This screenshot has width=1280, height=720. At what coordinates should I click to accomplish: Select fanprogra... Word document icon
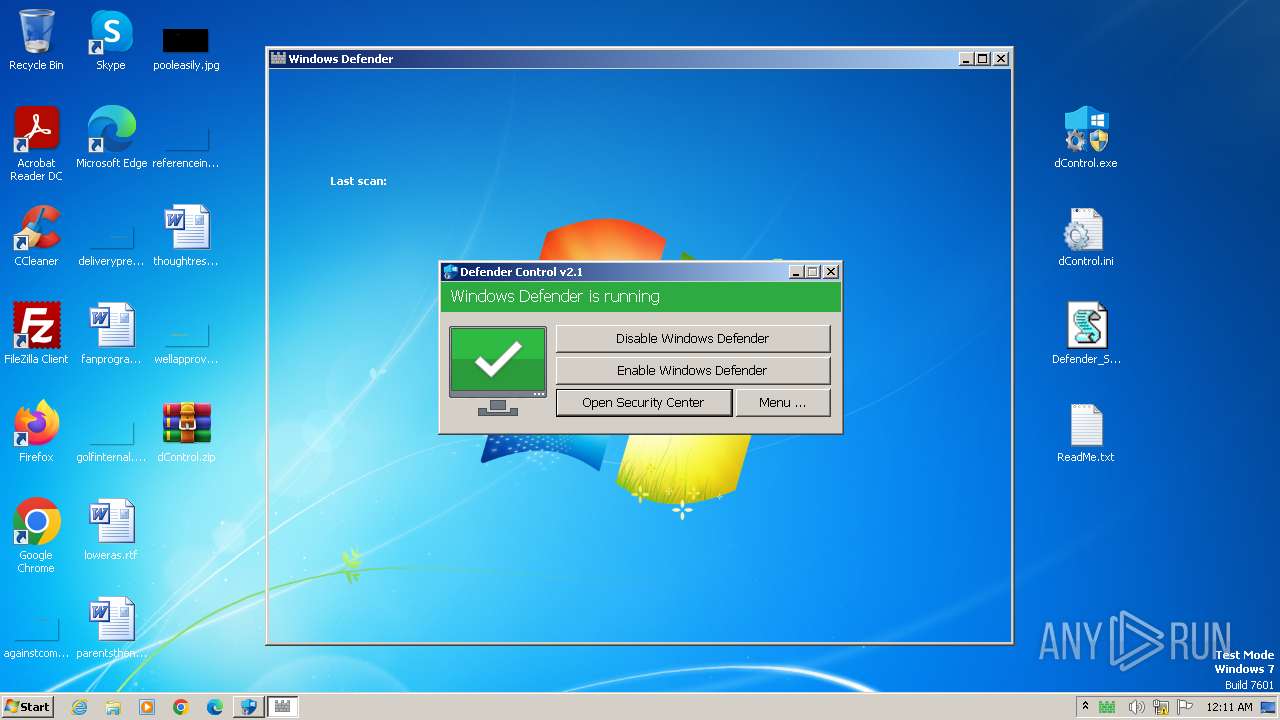tap(111, 334)
